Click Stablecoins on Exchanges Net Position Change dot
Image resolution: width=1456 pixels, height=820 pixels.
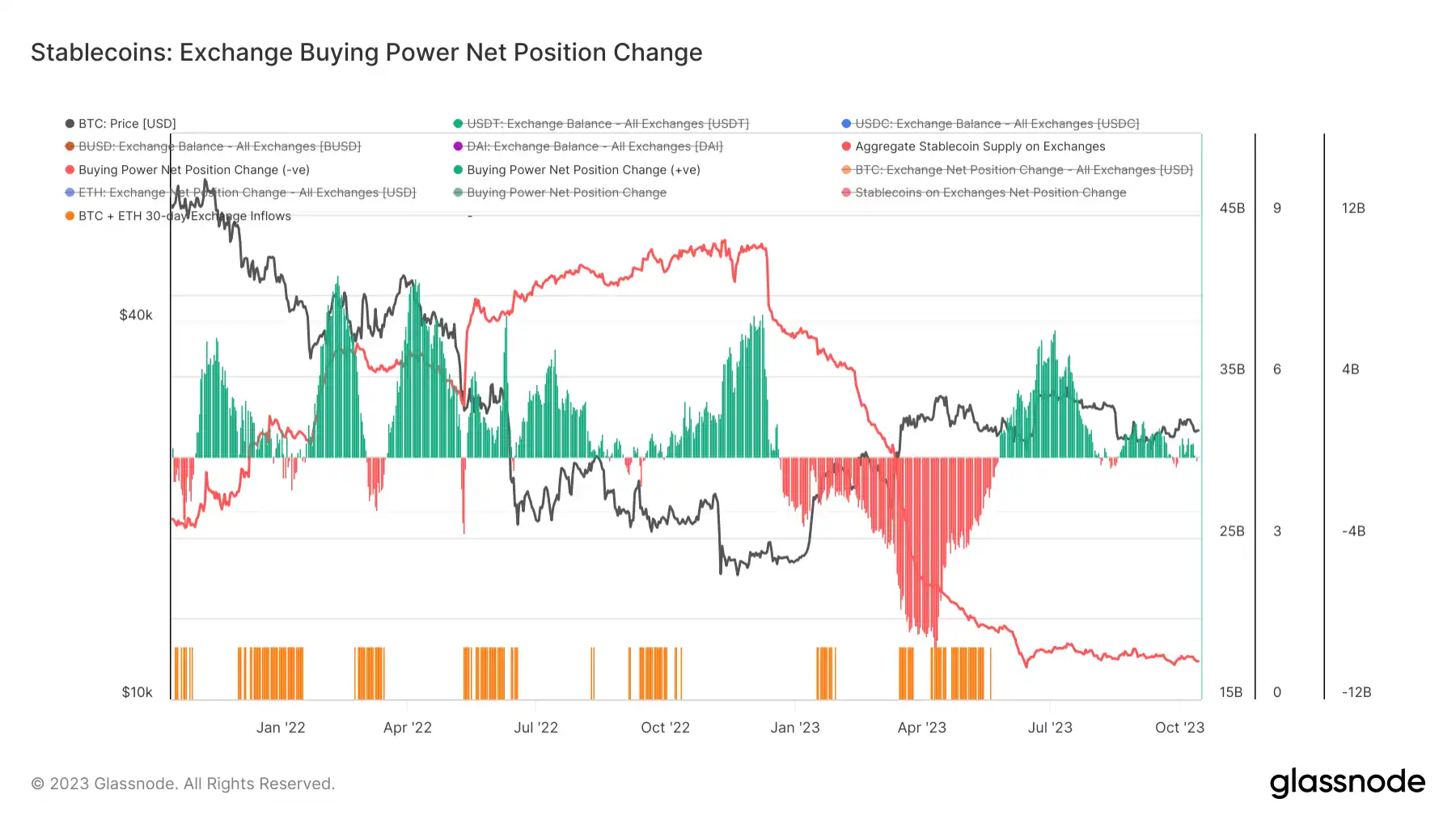tap(846, 192)
